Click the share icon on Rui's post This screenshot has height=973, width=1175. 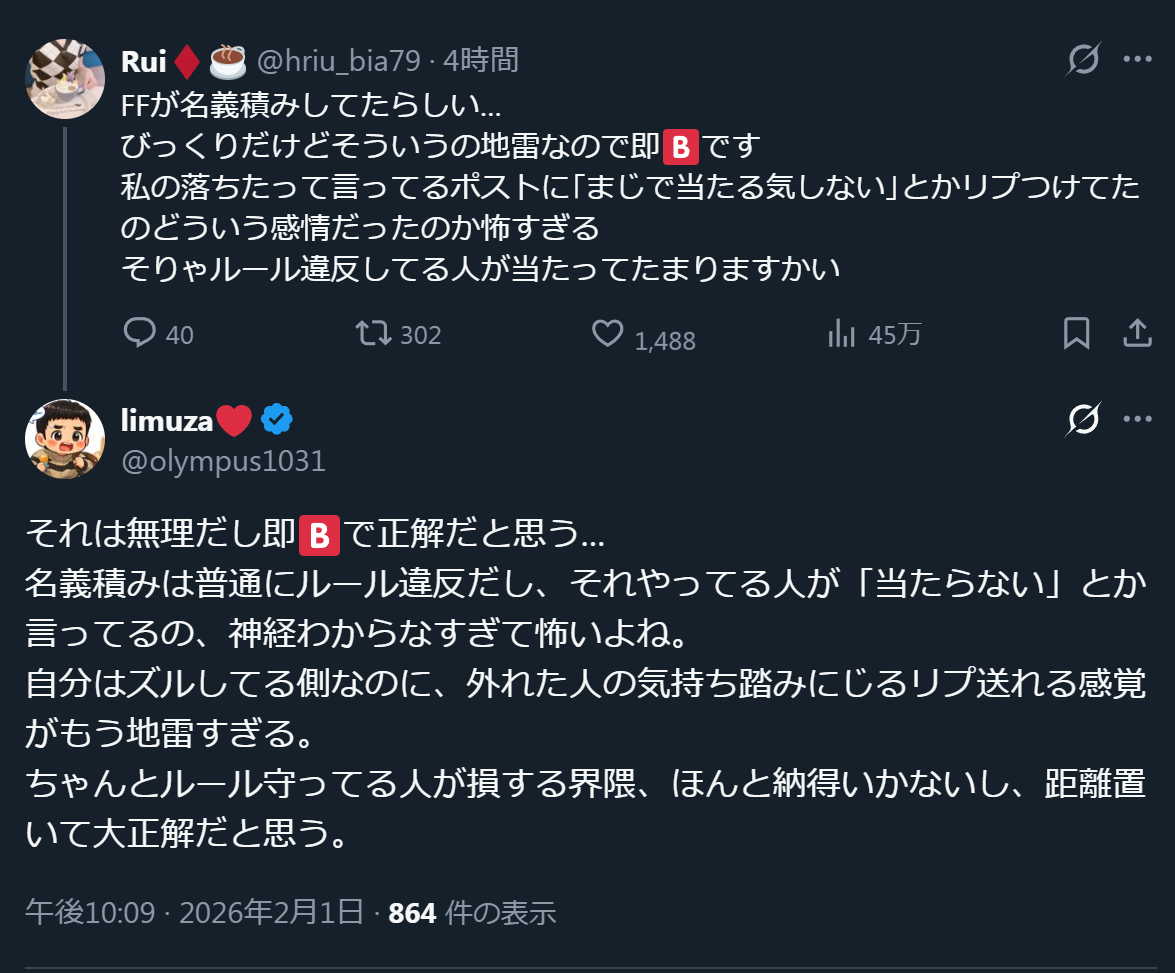click(x=1138, y=333)
